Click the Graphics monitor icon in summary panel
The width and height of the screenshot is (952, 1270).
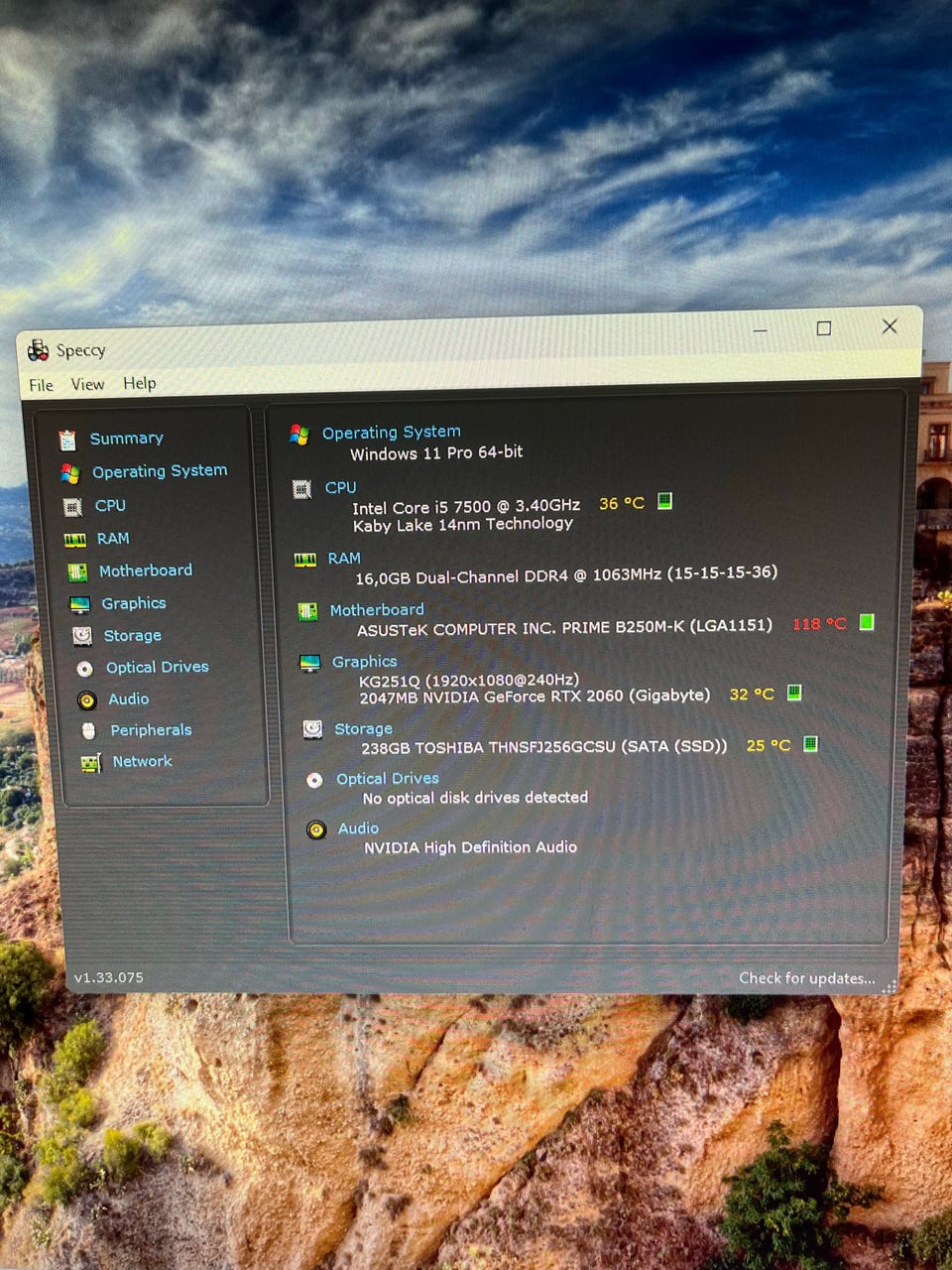click(310, 663)
